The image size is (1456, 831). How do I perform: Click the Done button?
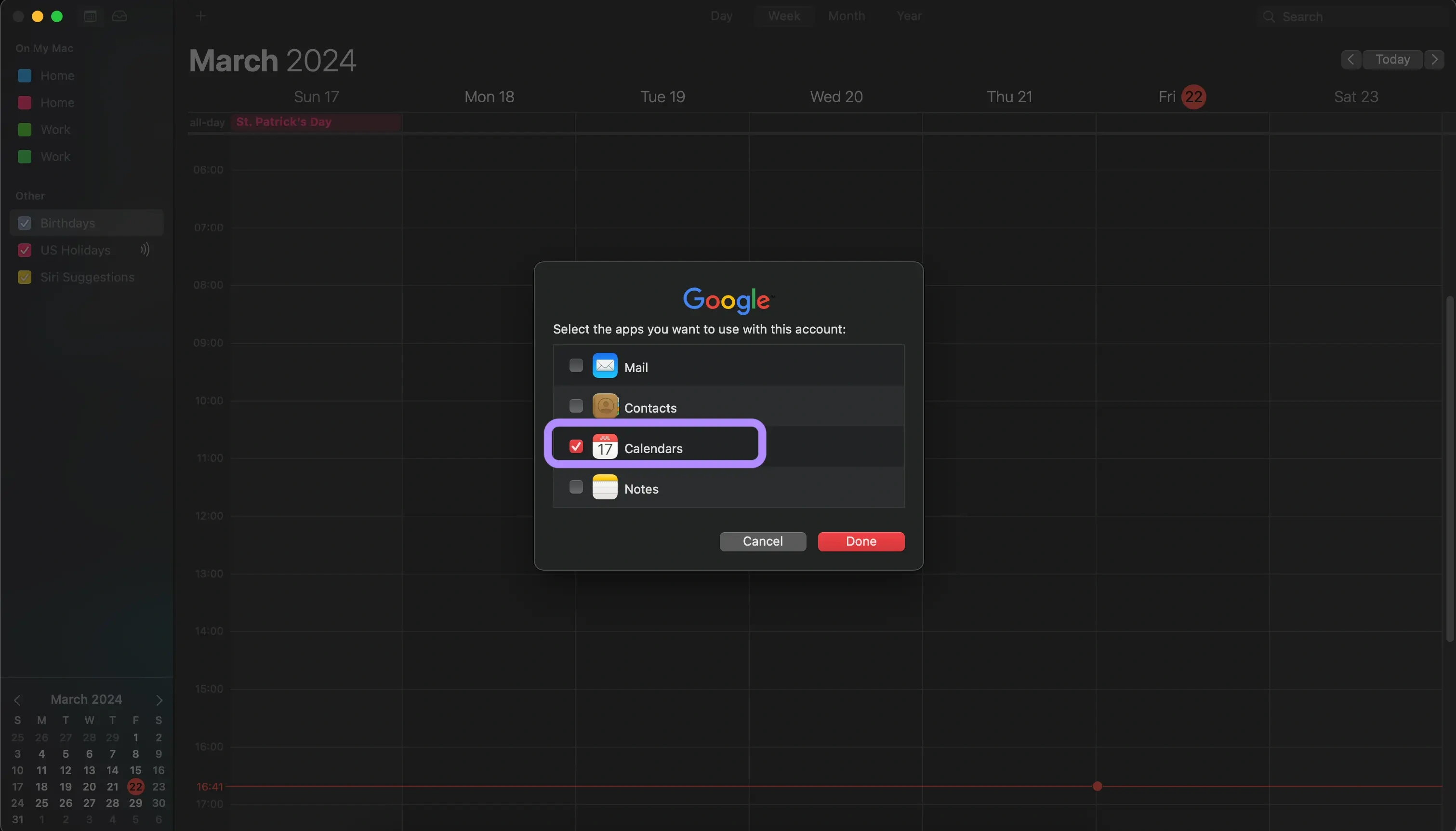pos(861,541)
